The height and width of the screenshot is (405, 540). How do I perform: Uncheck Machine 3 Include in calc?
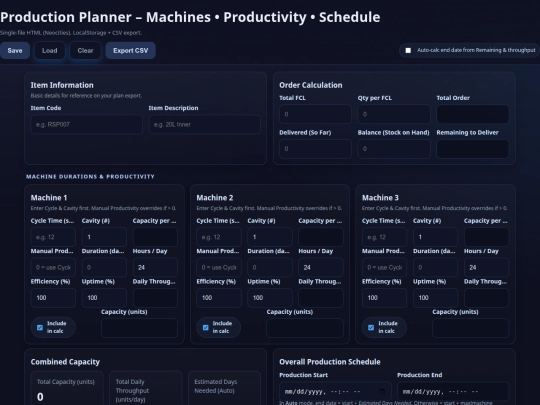(x=371, y=328)
